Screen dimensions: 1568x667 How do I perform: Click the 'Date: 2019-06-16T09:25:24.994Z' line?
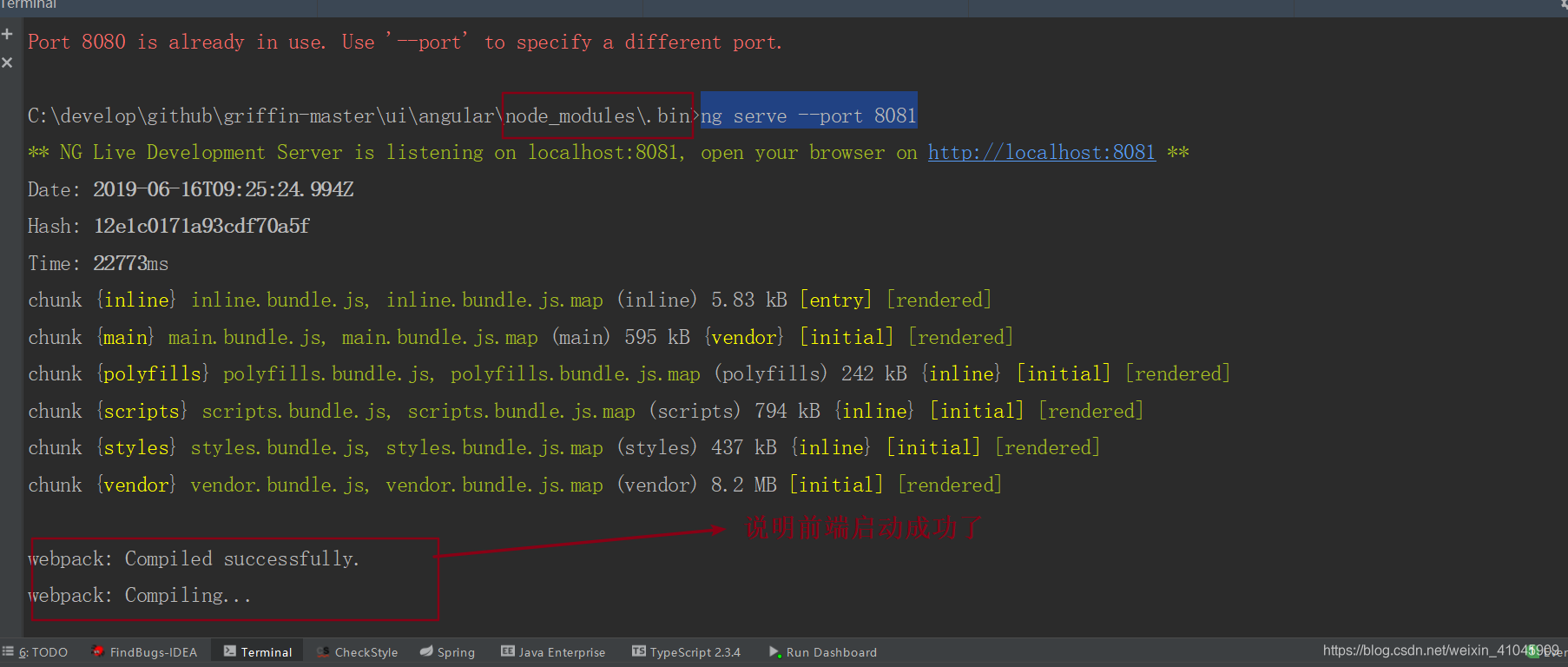point(190,189)
